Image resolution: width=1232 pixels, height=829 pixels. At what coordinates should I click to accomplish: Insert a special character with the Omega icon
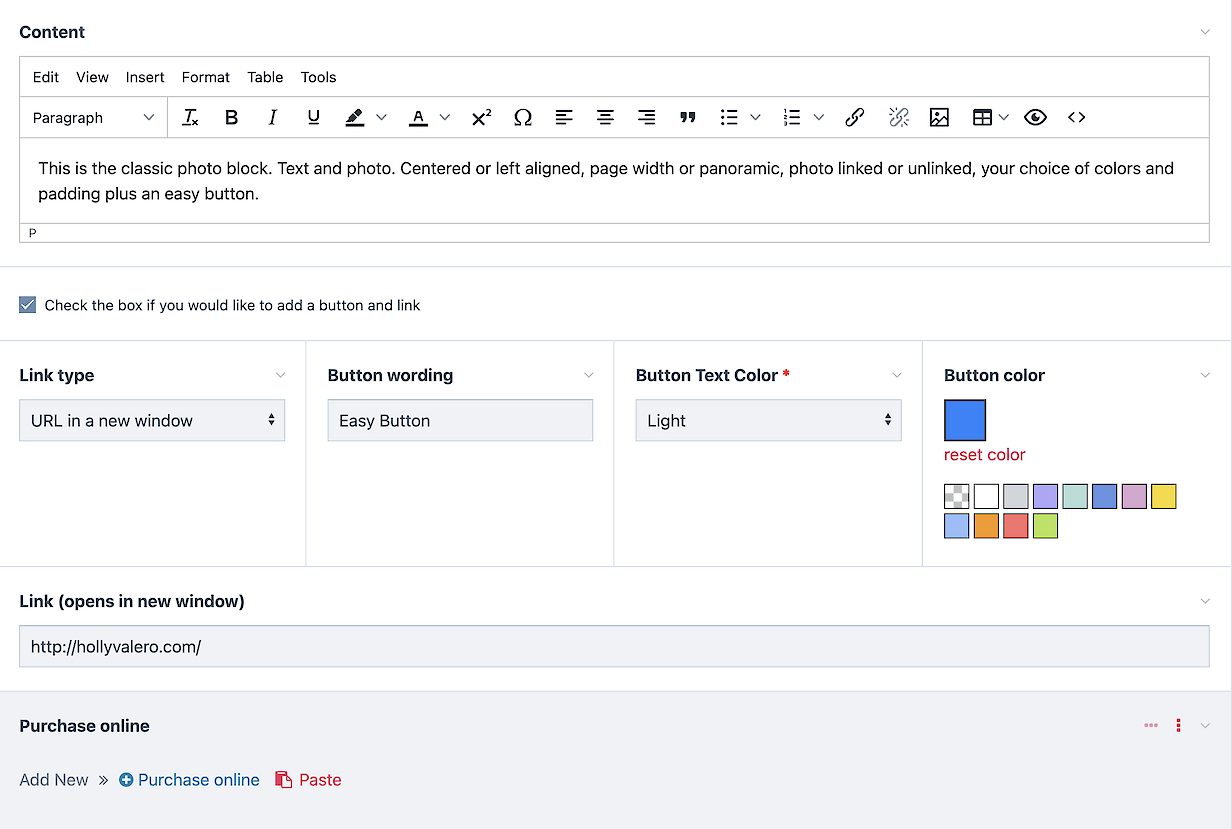click(x=522, y=118)
